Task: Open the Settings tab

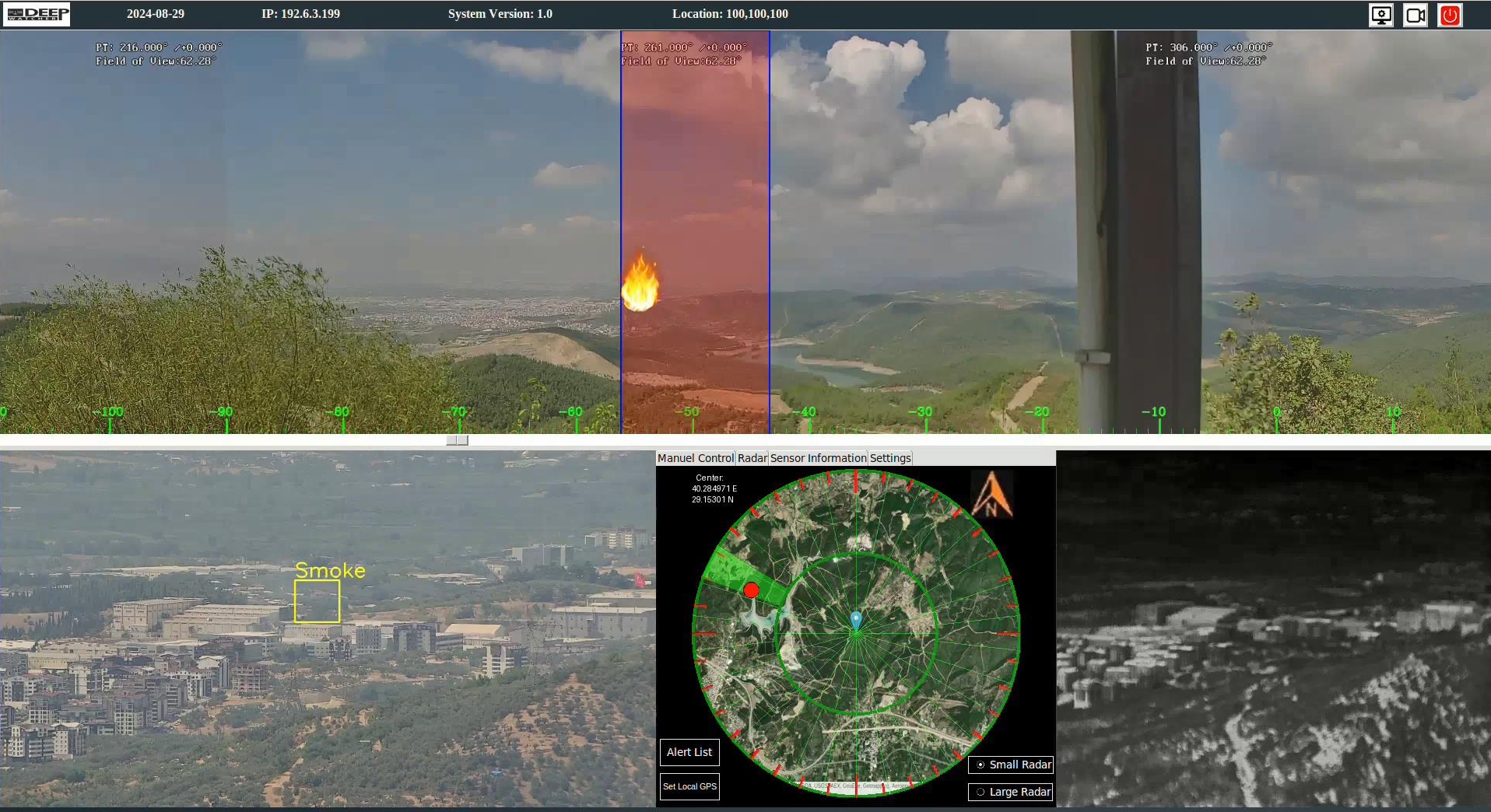Action: pos(890,458)
